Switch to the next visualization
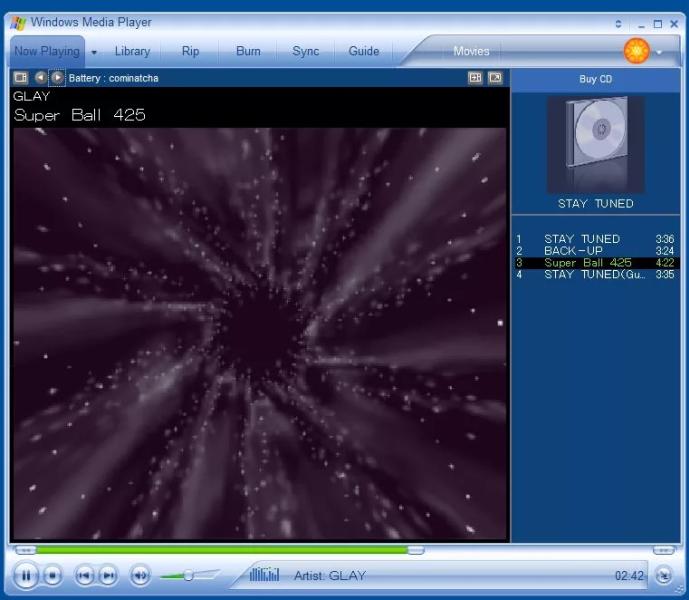689x600 pixels. point(57,78)
